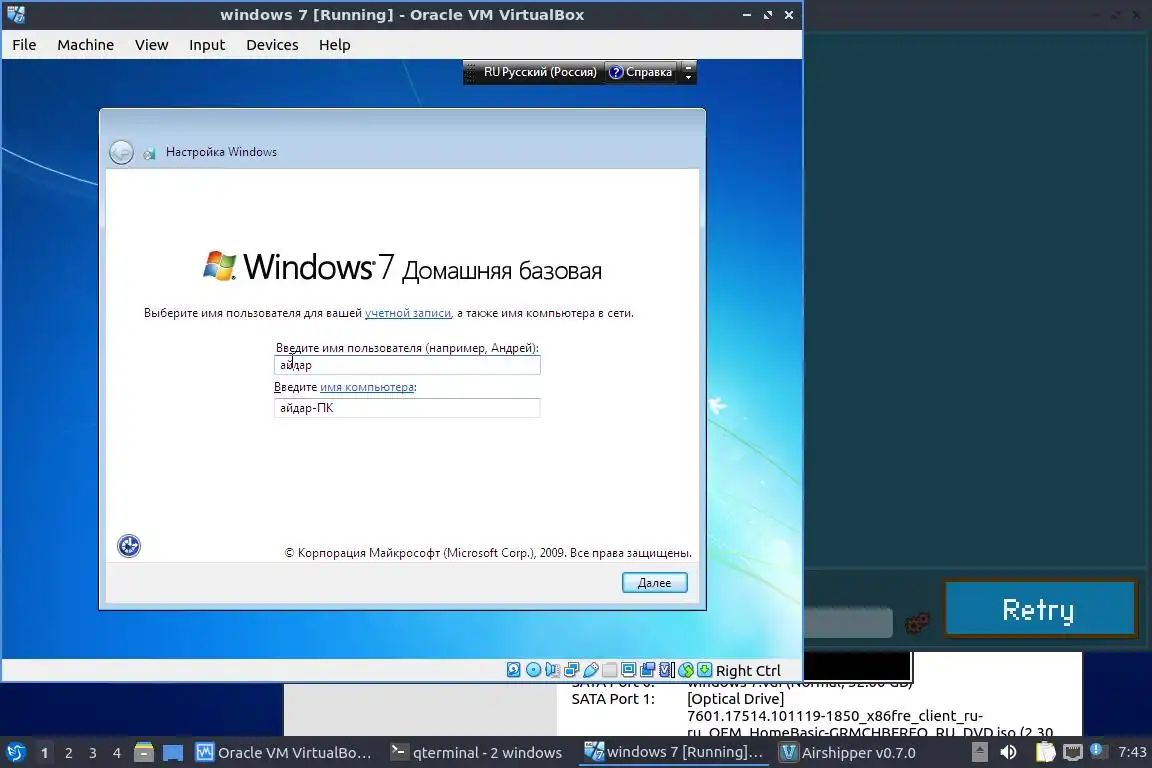Image resolution: width=1152 pixels, height=768 pixels.
Task: Click the show desktop icon in taskbar
Action: tap(173, 753)
